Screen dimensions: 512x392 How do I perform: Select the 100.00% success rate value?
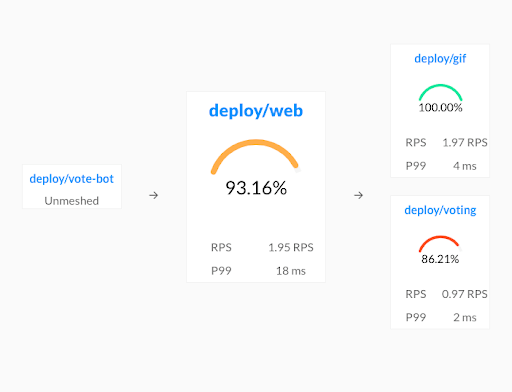(440, 108)
